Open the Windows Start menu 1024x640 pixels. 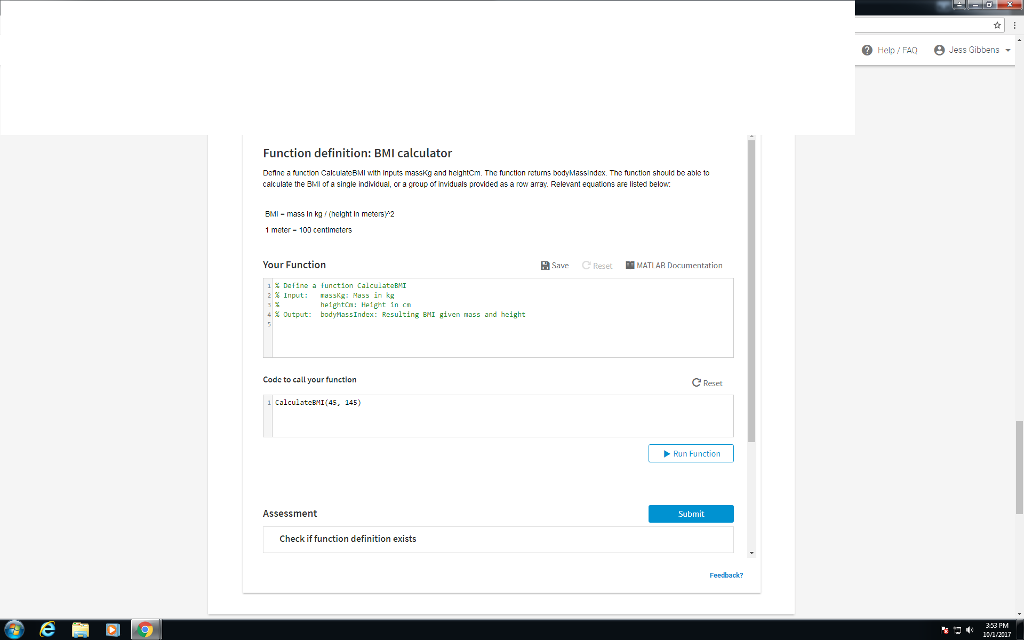(x=13, y=630)
